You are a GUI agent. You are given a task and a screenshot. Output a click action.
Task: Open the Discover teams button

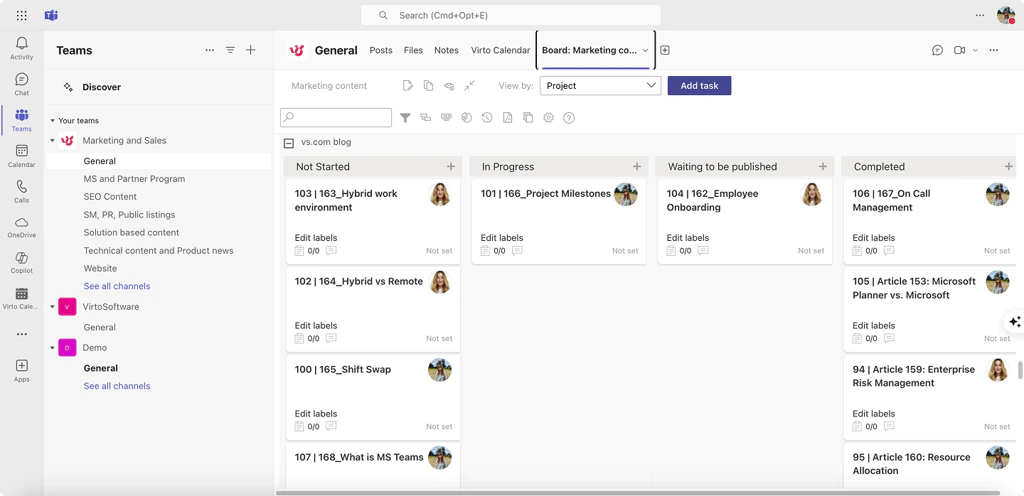coord(101,87)
